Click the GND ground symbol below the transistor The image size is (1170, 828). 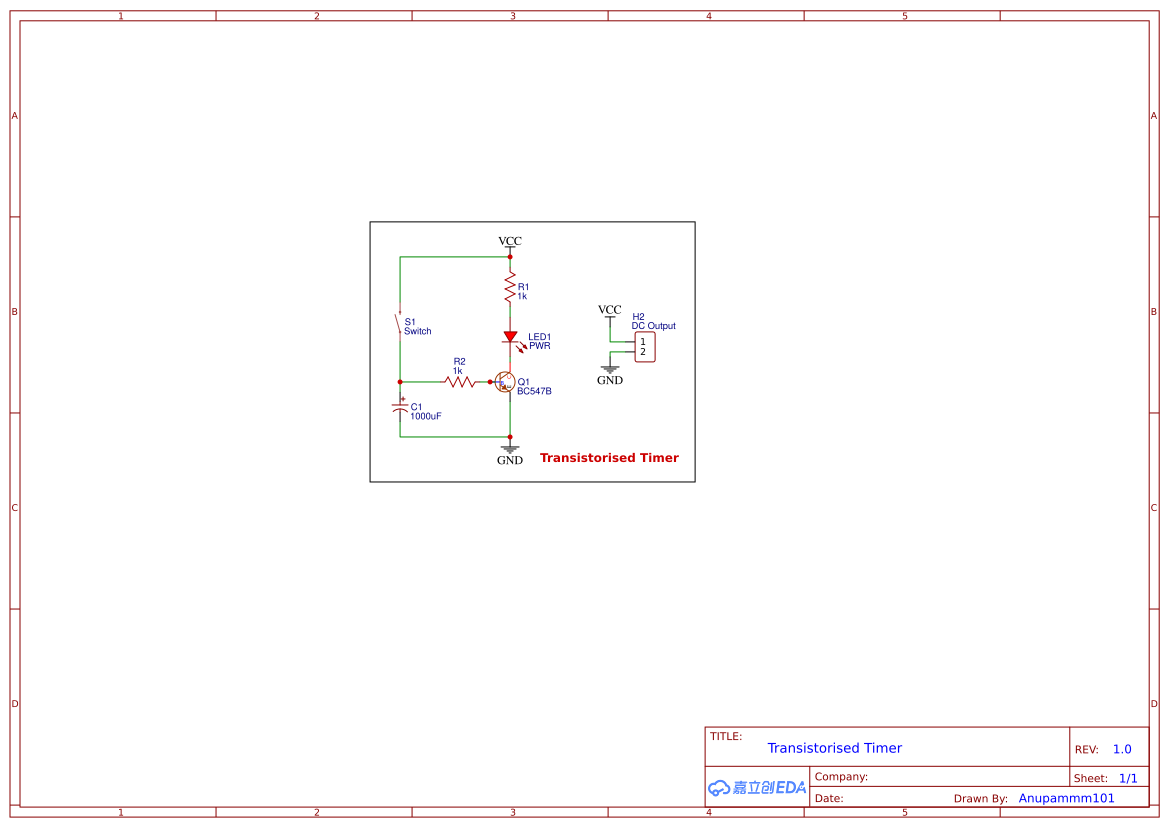(x=510, y=448)
